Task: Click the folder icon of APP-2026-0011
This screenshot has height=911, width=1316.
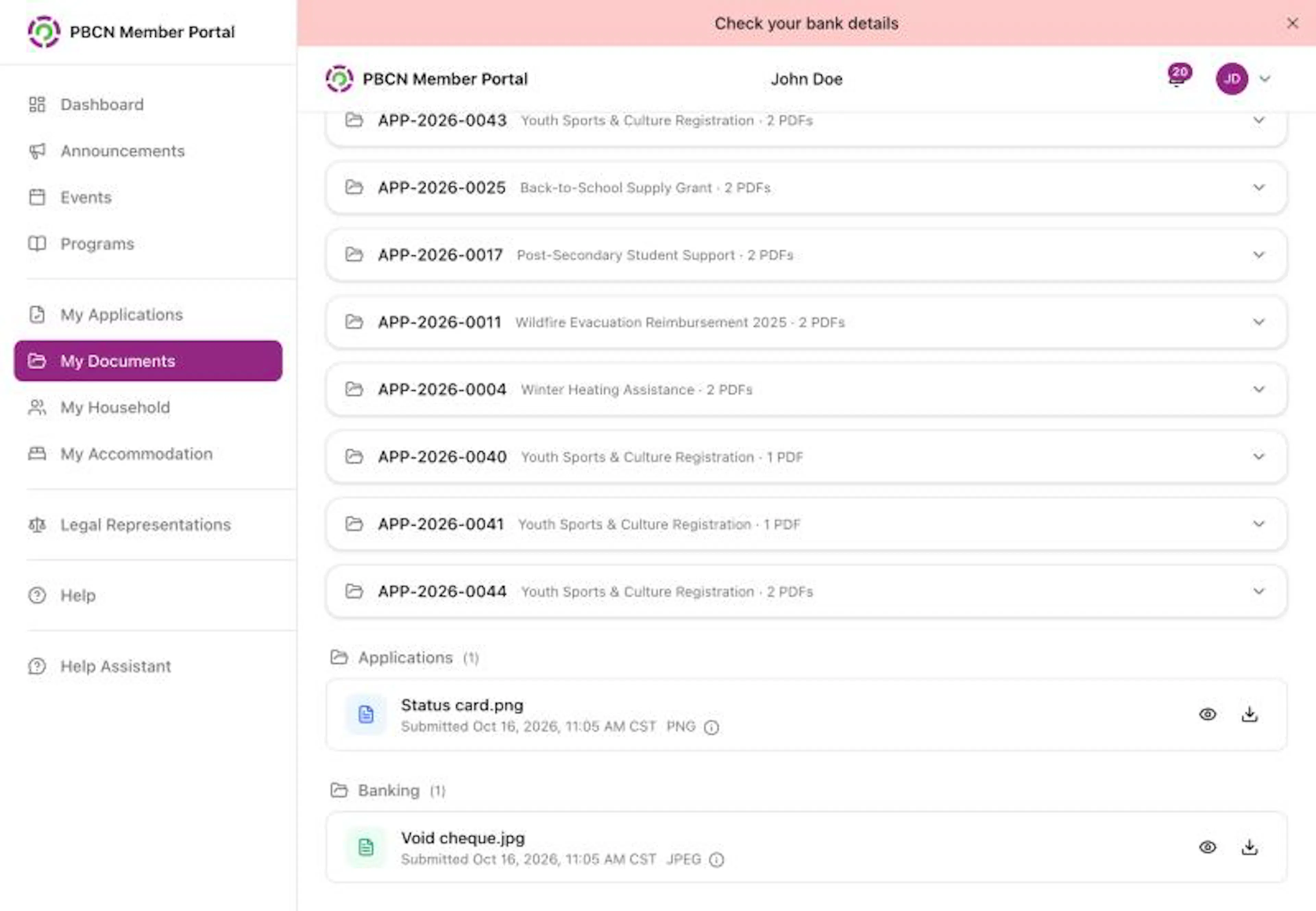Action: pyautogui.click(x=354, y=322)
